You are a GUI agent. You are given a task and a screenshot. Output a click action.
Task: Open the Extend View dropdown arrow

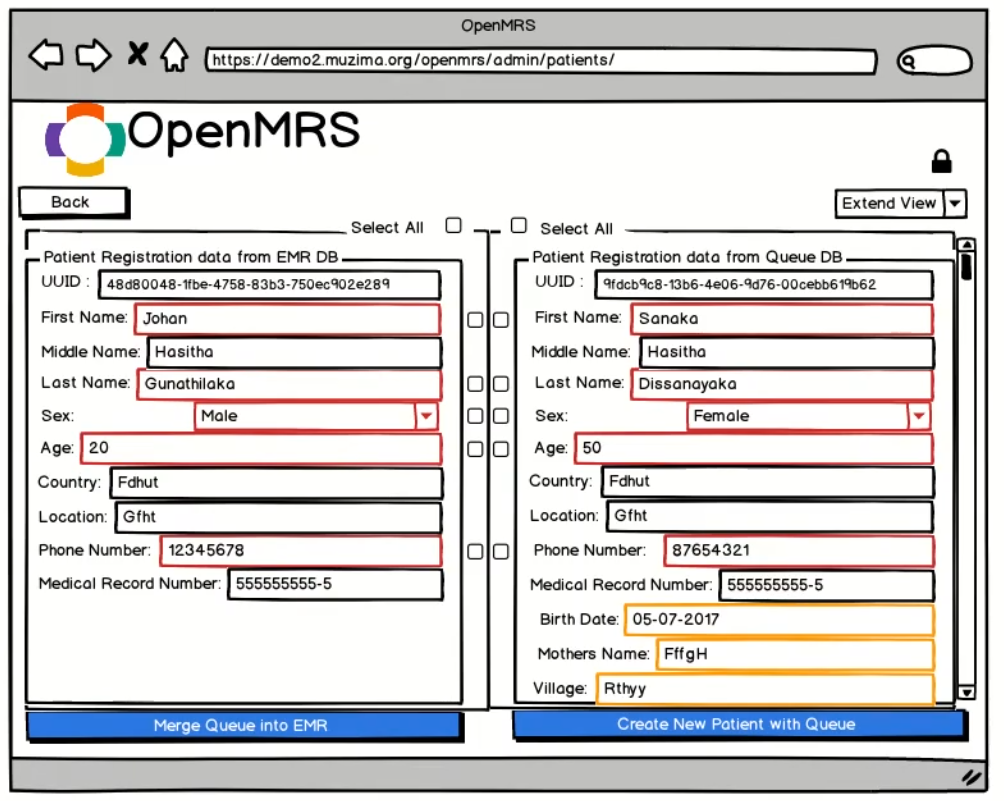click(x=955, y=204)
